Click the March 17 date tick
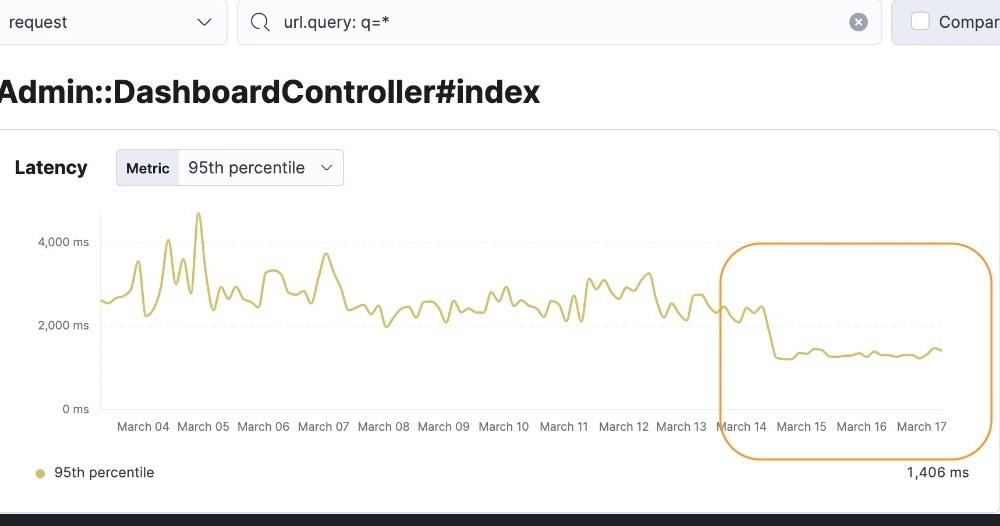This screenshot has height=526, width=1000. coord(921,427)
